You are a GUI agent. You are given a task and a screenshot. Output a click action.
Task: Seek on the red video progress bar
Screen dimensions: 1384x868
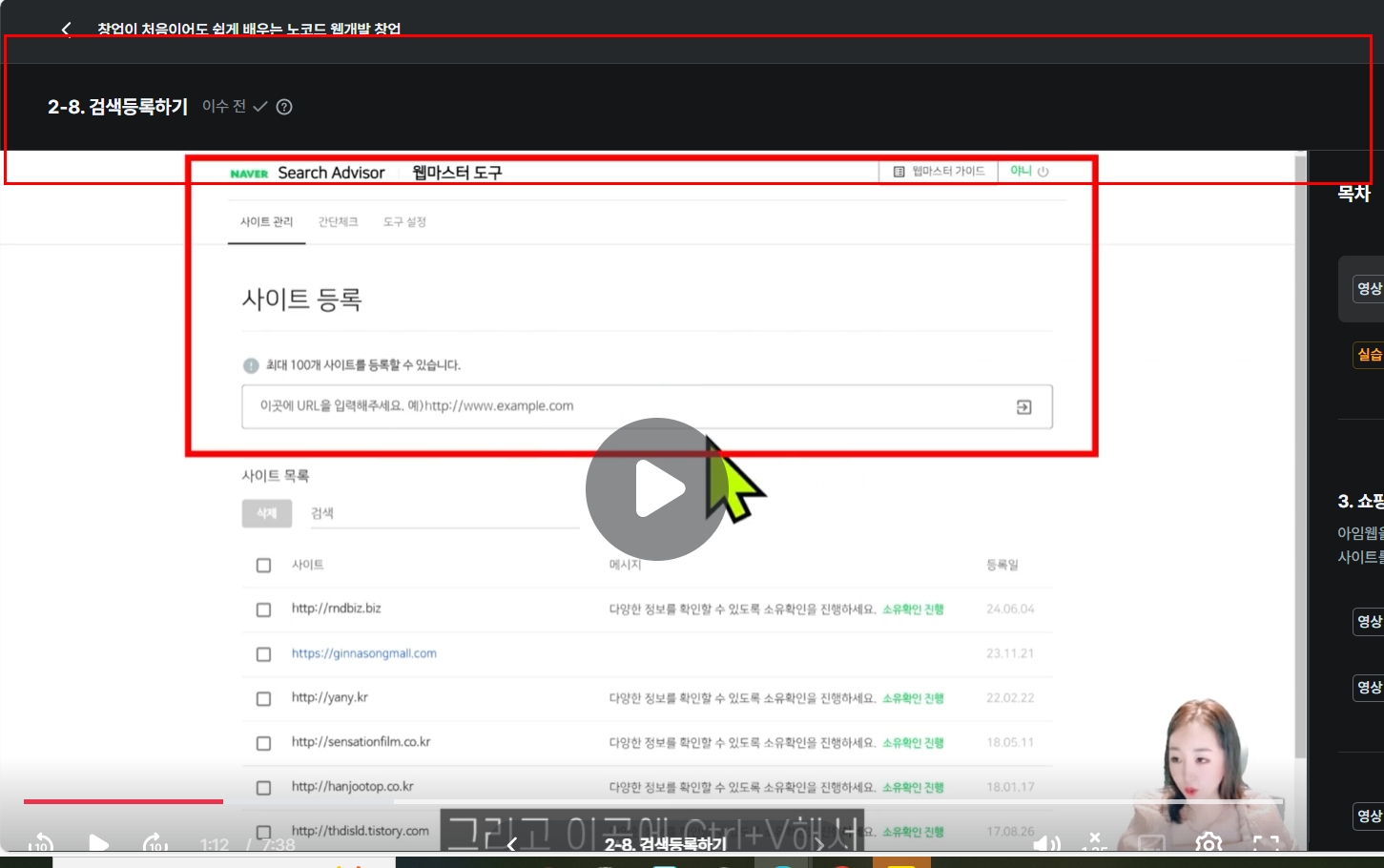(123, 801)
